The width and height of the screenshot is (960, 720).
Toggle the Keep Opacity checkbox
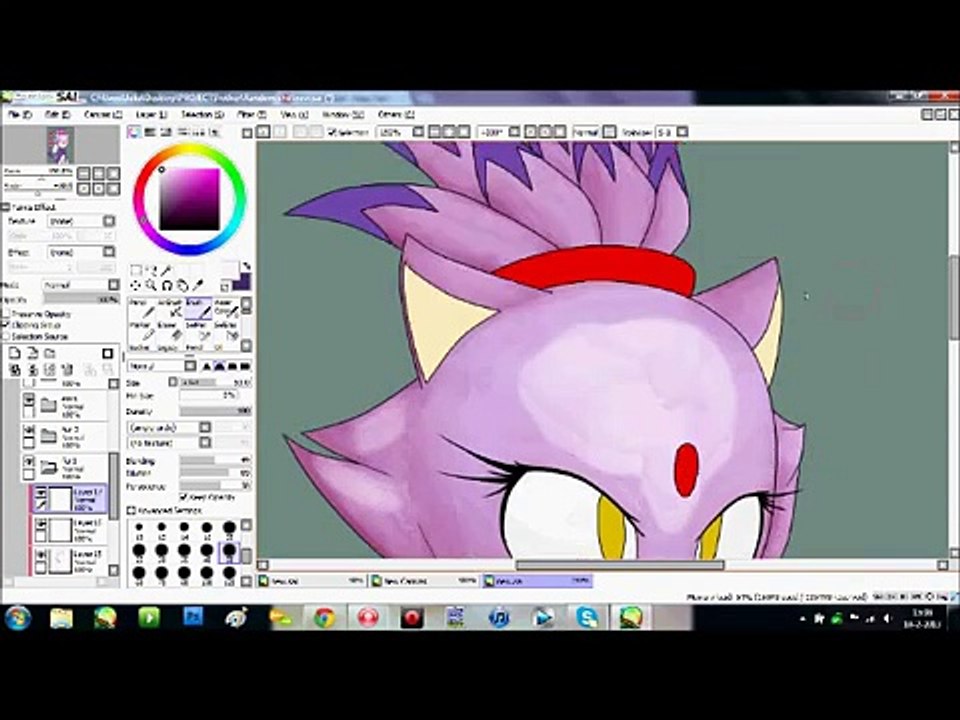(x=184, y=497)
